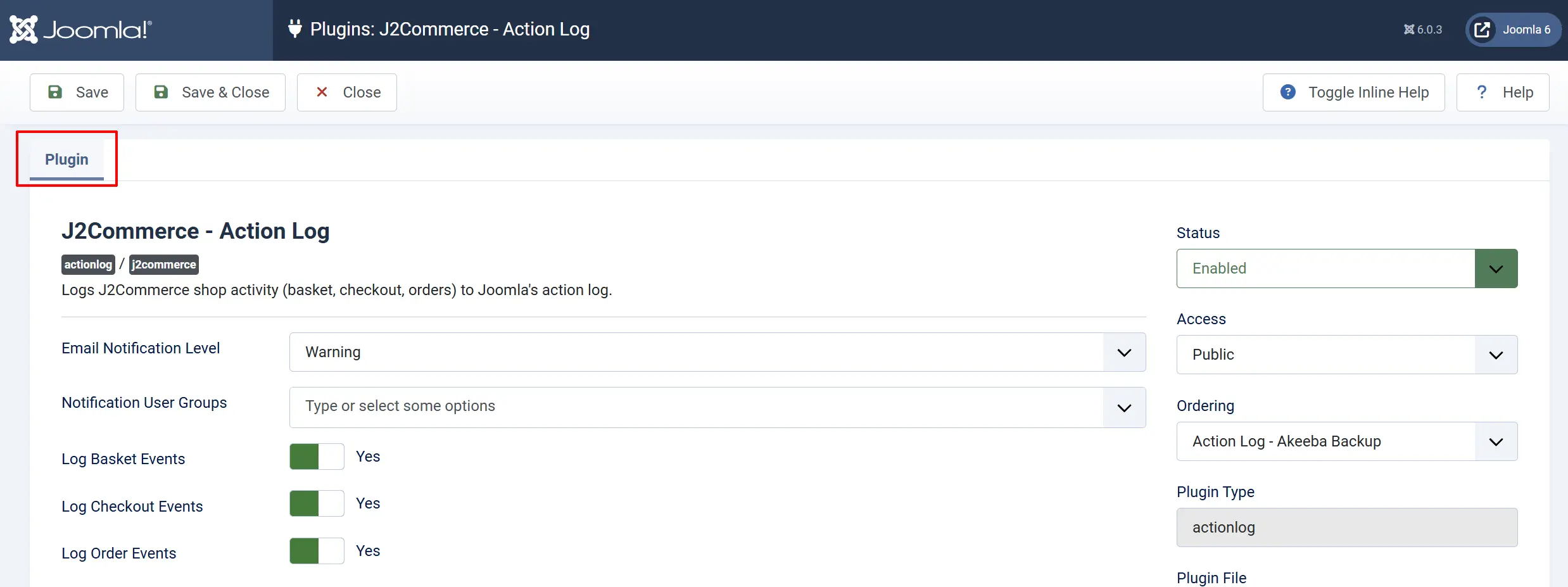Screen dimensions: 1568x587
Task: Open the Help button
Action: (x=1503, y=92)
